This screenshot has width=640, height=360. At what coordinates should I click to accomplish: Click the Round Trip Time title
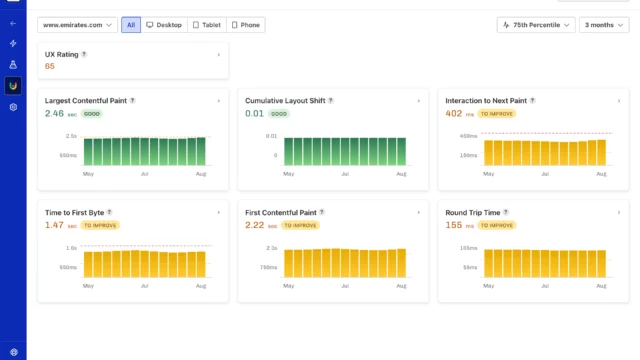point(473,212)
